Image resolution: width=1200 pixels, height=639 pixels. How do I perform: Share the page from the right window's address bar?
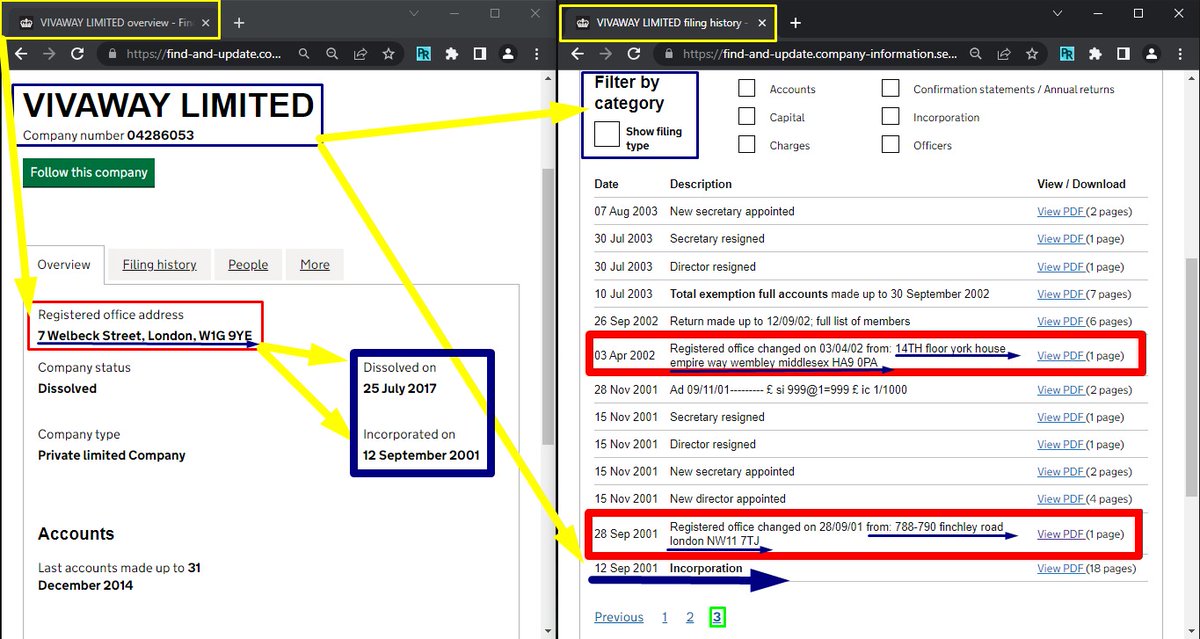coord(1003,54)
